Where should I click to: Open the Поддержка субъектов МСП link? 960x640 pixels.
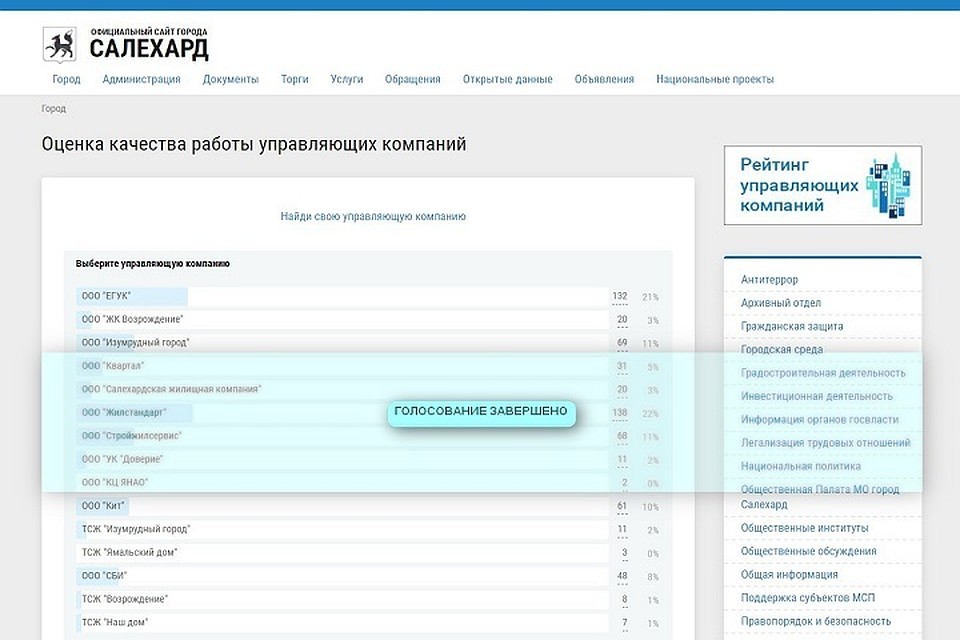(808, 597)
